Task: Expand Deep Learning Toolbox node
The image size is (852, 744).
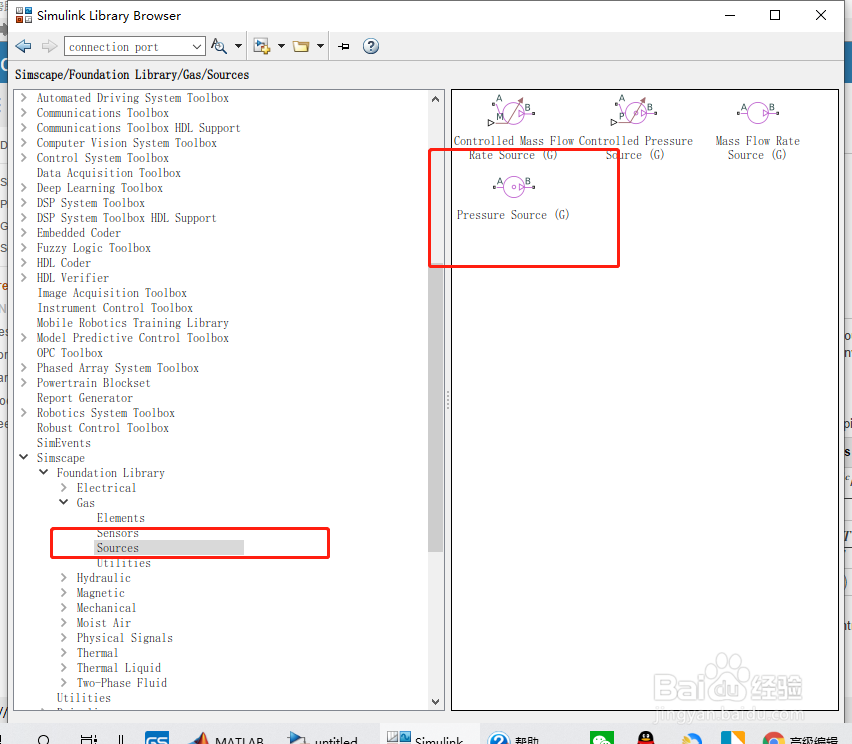Action: [23, 188]
